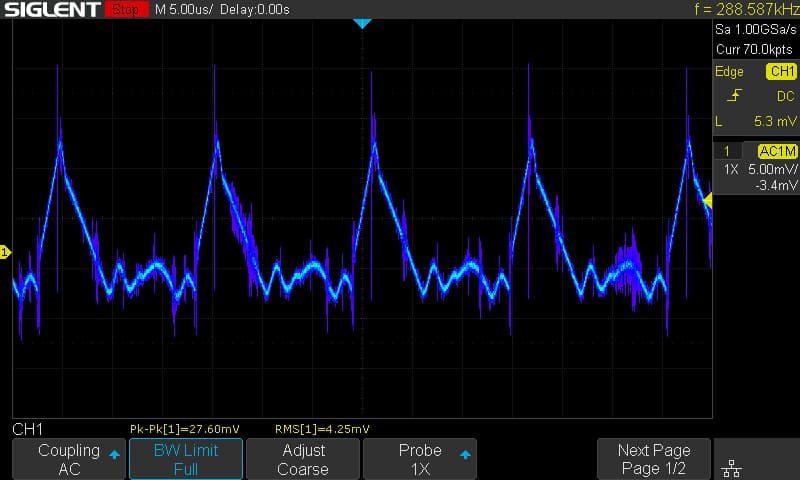Go to Next Page of the menu
Screen dimensions: 800x480
(x=654, y=459)
